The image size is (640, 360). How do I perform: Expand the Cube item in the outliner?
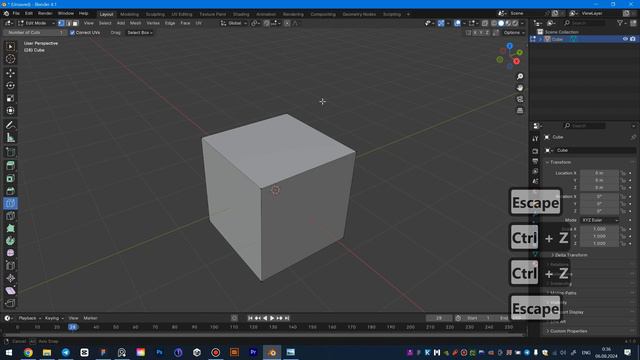(540, 39)
